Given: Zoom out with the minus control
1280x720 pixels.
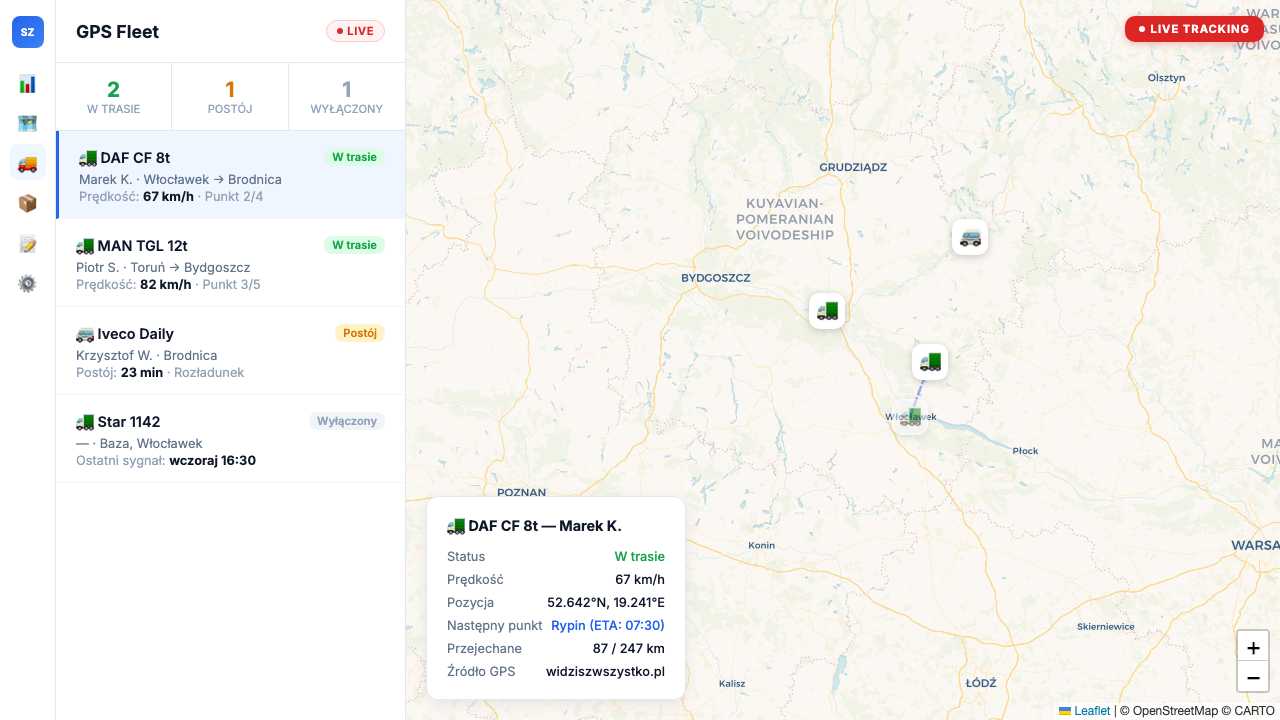Looking at the screenshot, I should point(1253,677).
